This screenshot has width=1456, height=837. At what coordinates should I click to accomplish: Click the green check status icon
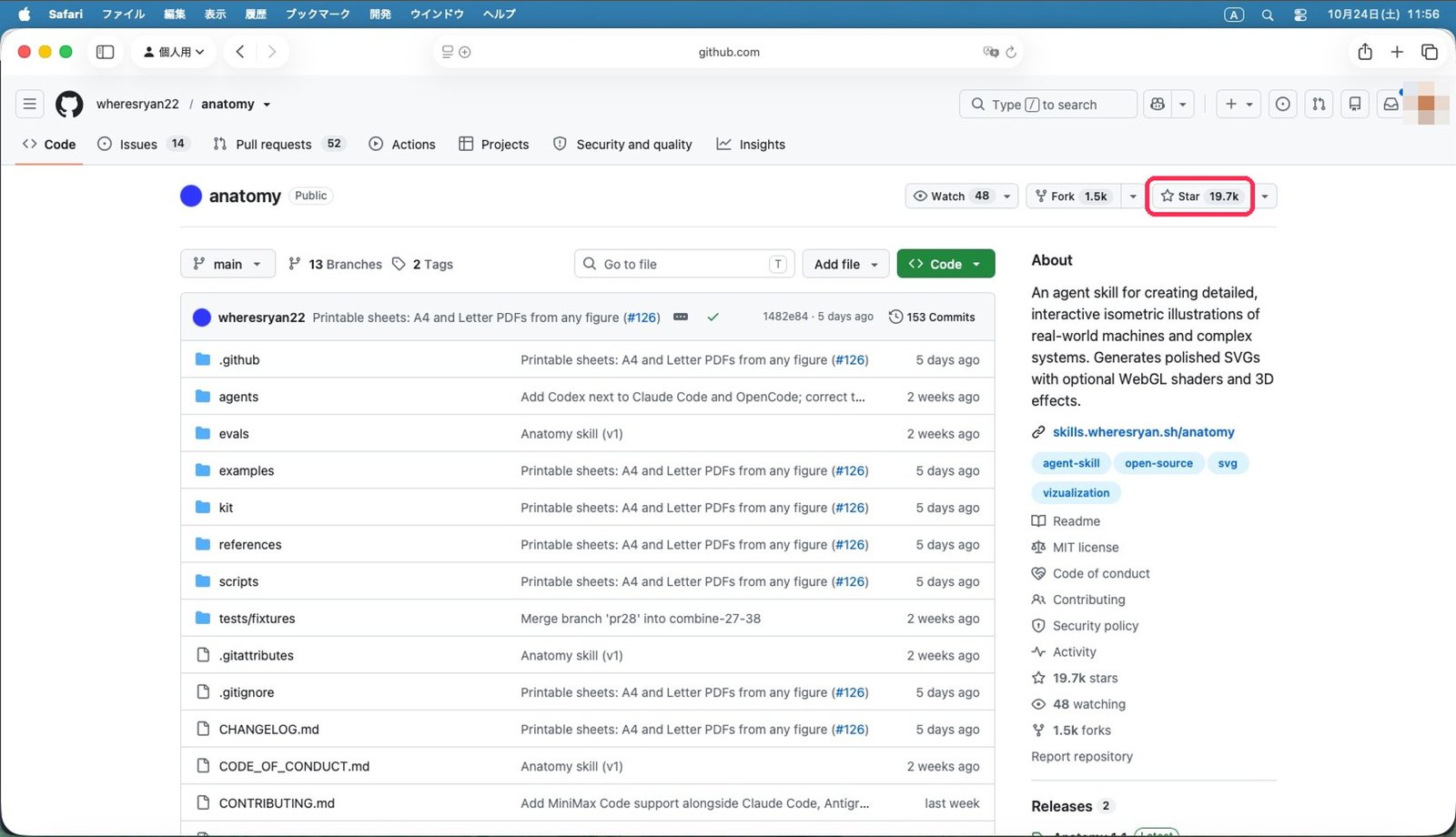(713, 317)
